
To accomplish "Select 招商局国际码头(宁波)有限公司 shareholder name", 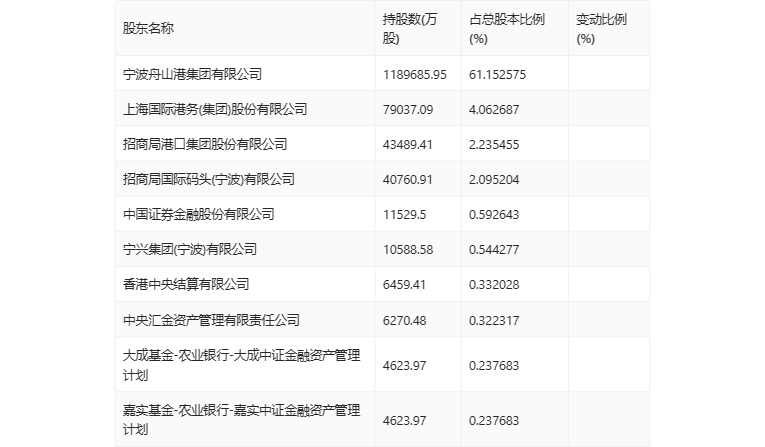I will (x=209, y=180).
